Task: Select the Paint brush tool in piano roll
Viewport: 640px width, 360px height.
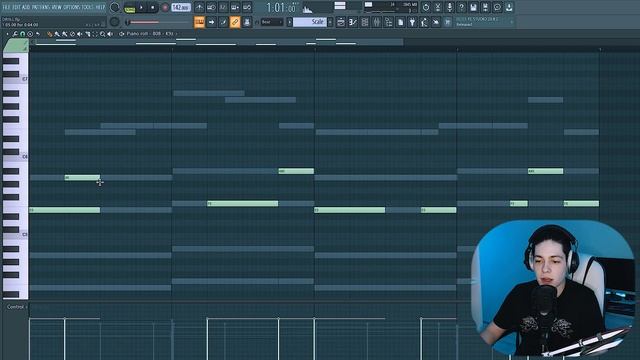Action: (57, 34)
